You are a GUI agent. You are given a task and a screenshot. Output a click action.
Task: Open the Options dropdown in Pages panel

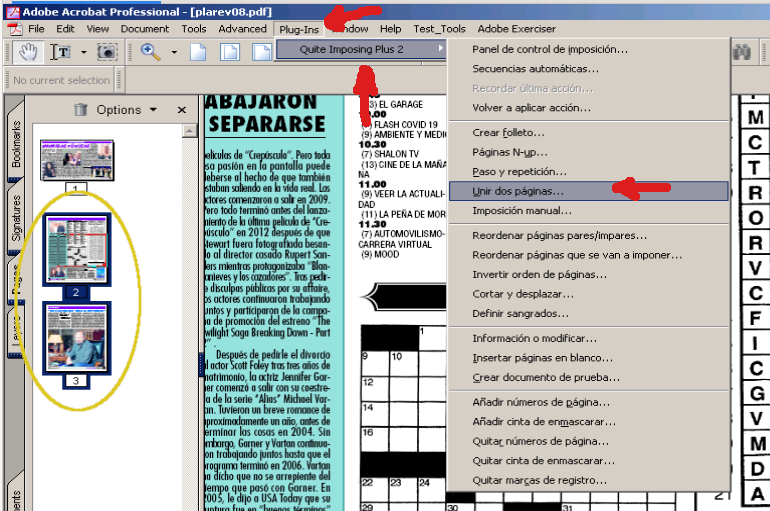click(125, 110)
